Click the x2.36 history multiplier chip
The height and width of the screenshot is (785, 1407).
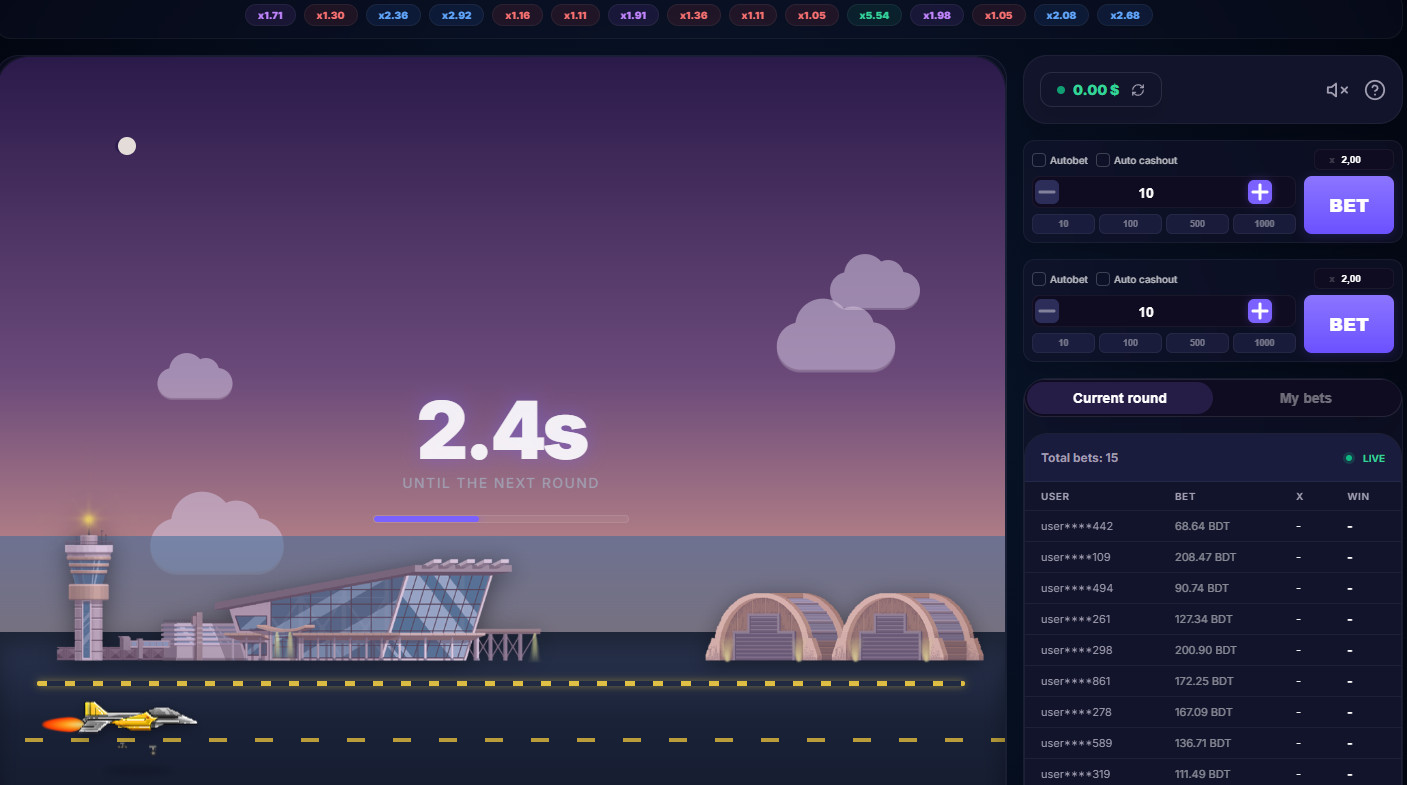393,15
